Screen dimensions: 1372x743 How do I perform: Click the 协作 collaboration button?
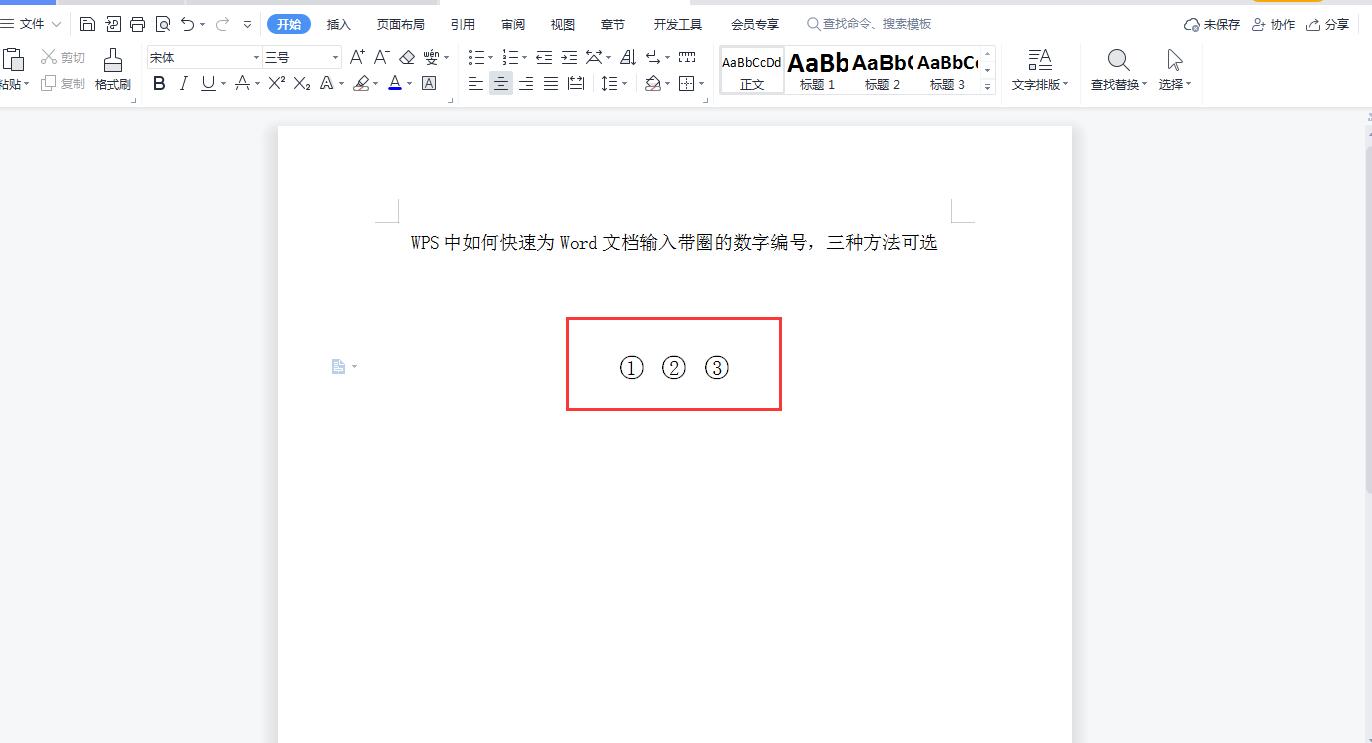point(1274,24)
